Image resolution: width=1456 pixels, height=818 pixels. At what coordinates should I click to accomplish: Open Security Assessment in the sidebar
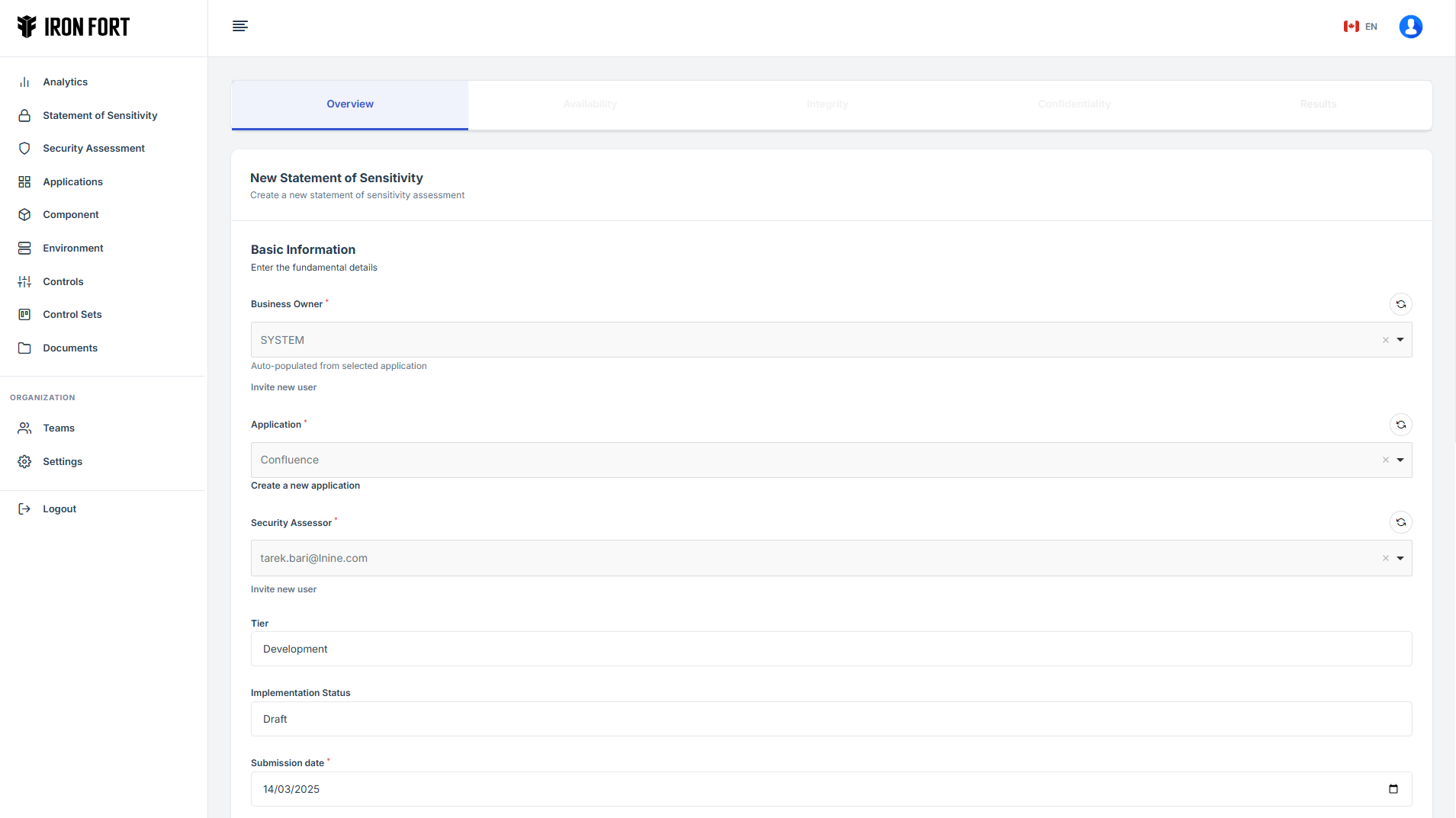tap(93, 149)
